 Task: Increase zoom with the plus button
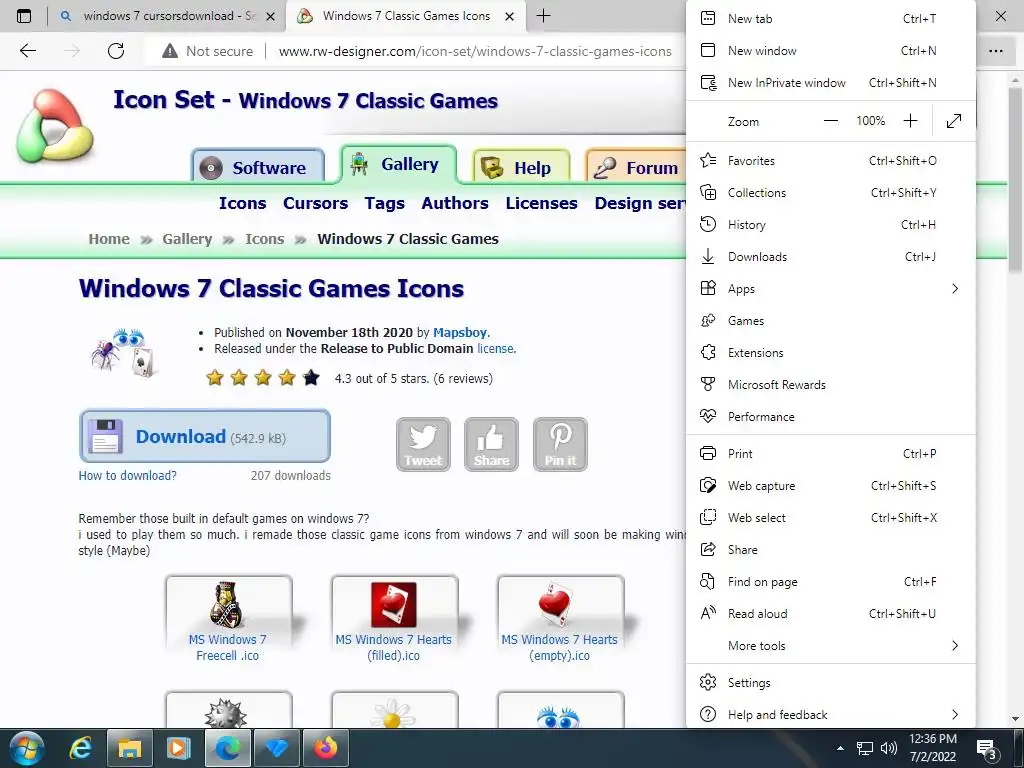point(910,121)
